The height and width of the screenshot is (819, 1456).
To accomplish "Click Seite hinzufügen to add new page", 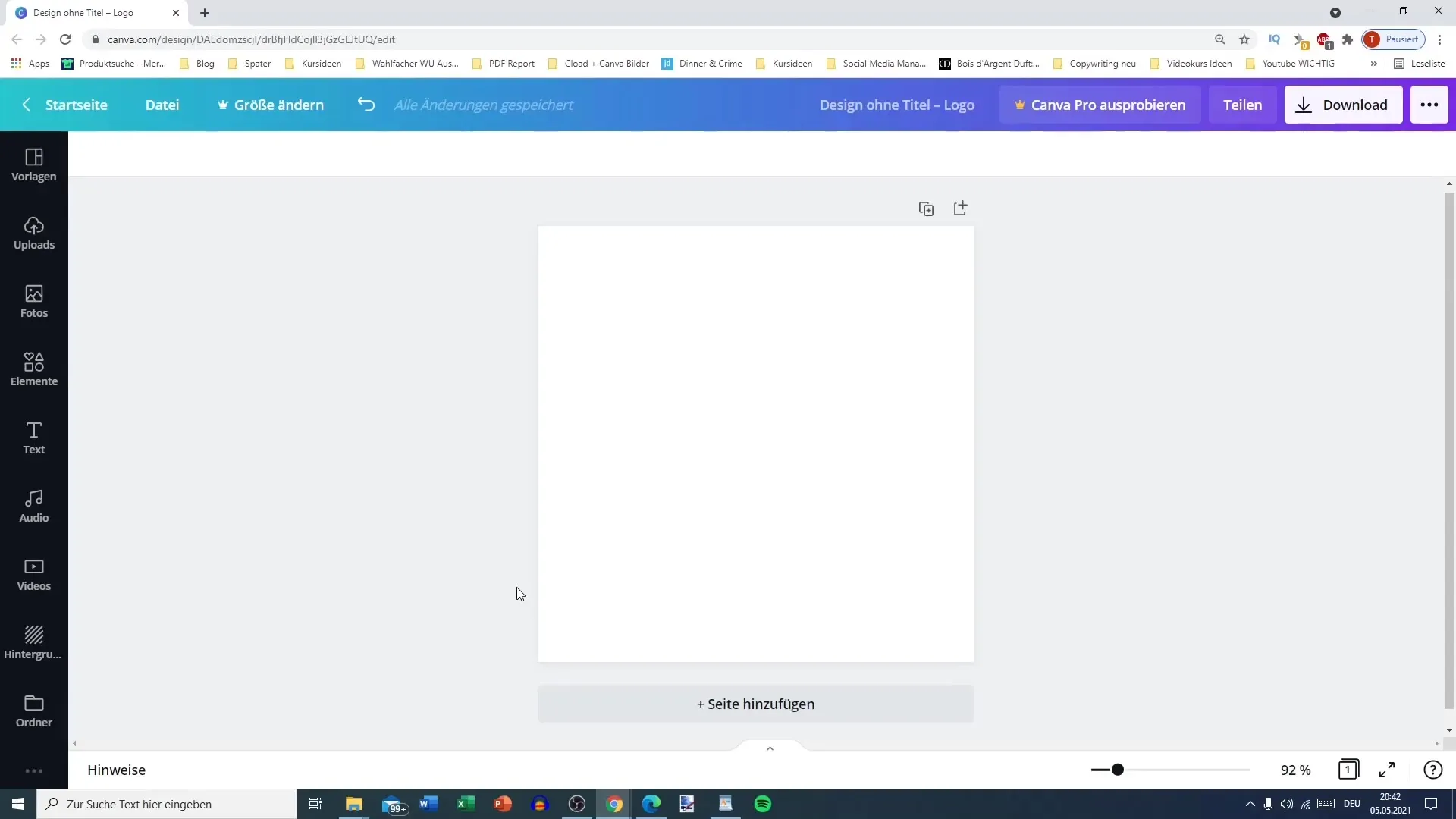I will pos(756,704).
